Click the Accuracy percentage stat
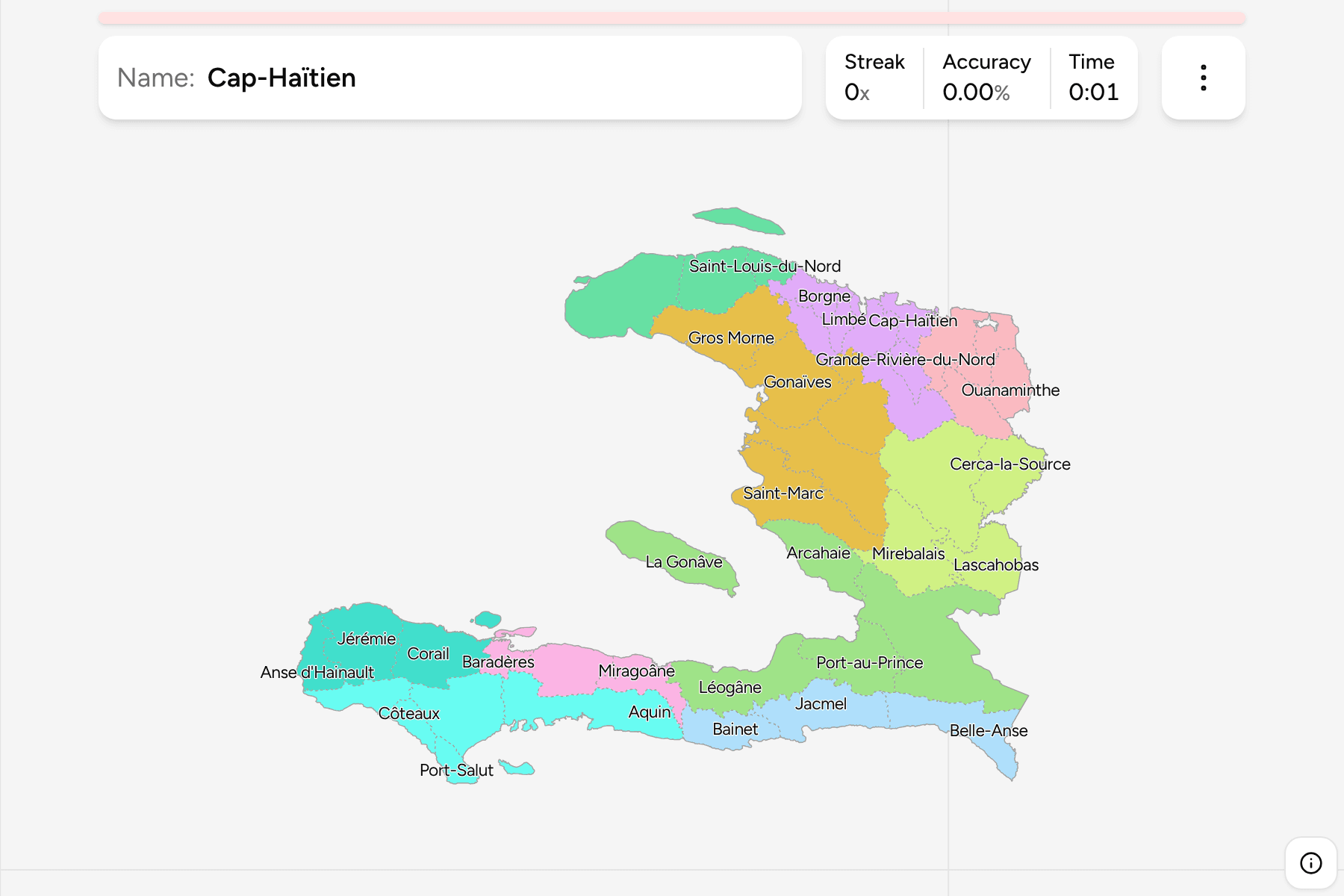The height and width of the screenshot is (896, 1344). (x=986, y=78)
